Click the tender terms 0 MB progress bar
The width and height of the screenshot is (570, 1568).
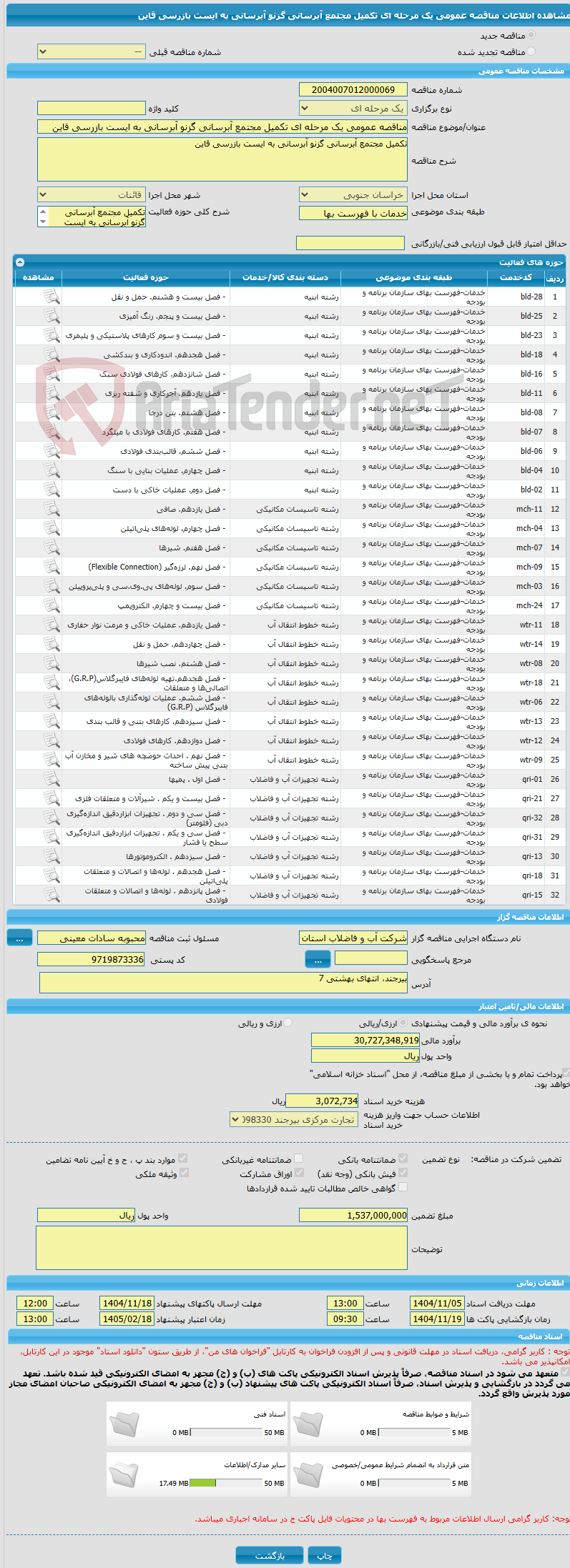[414, 1433]
